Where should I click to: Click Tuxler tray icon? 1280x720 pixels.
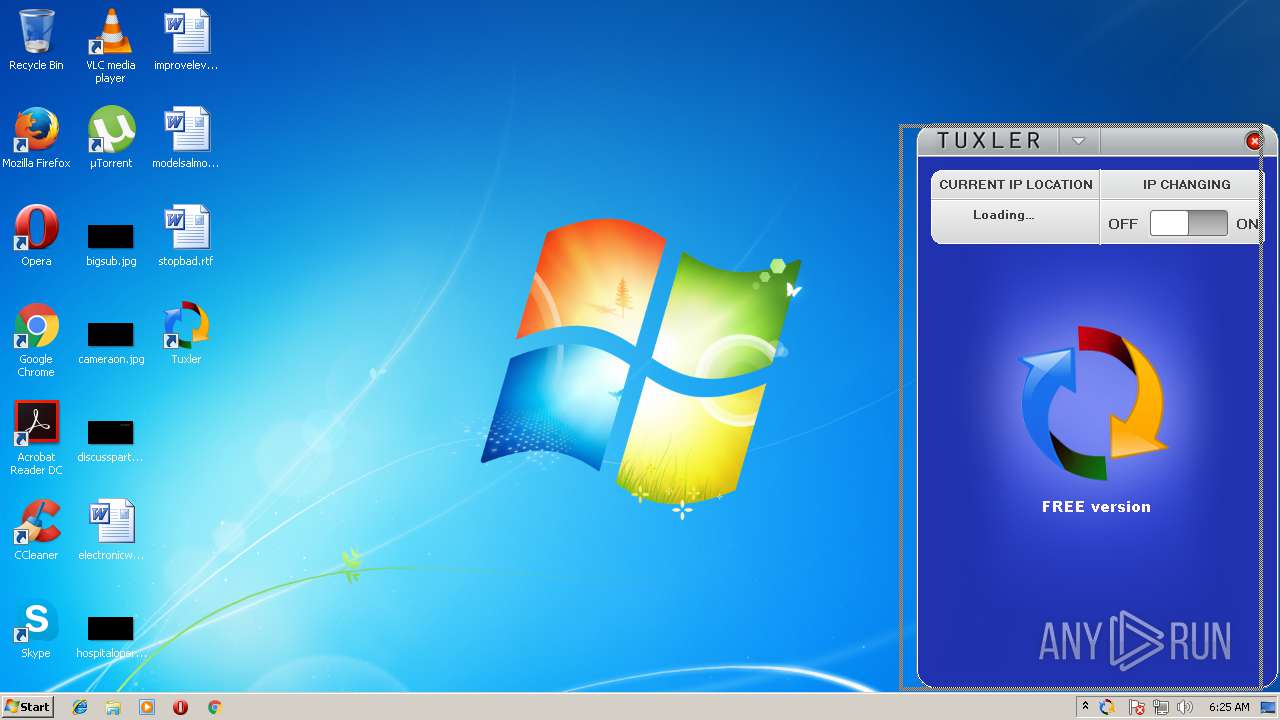[1108, 707]
